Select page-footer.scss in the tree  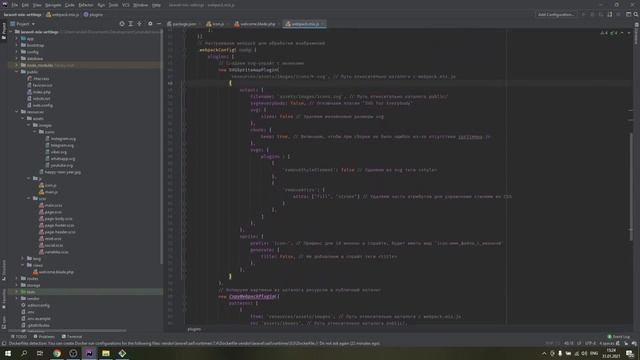pos(57,225)
